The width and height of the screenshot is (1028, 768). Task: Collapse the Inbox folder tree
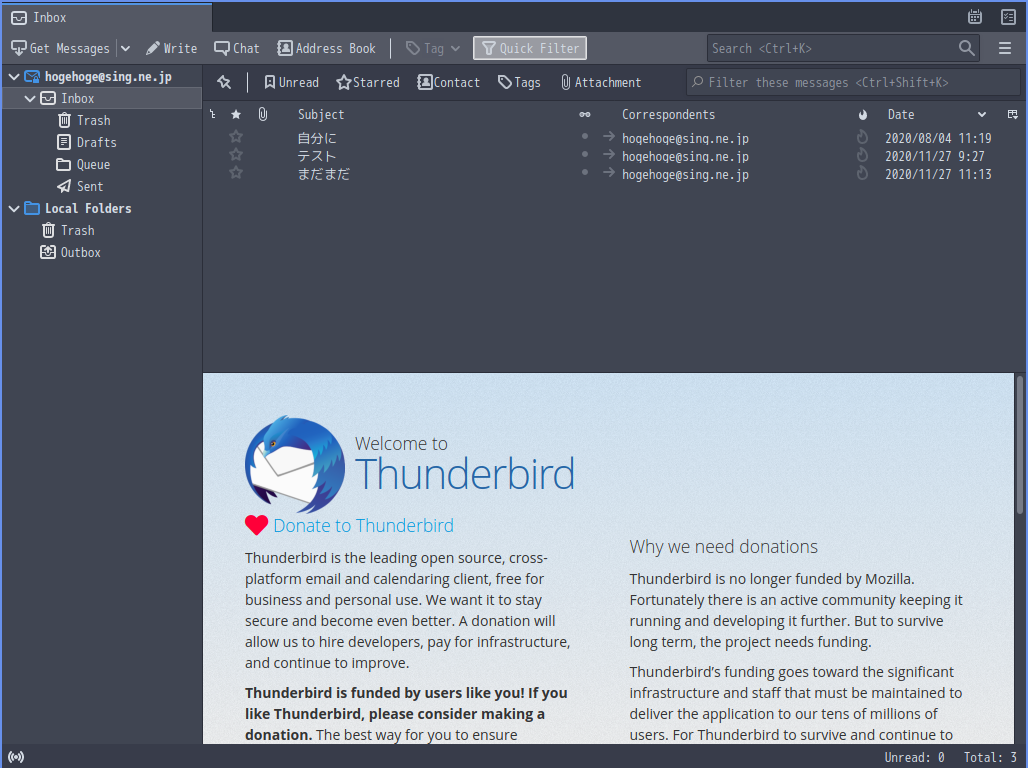point(30,98)
